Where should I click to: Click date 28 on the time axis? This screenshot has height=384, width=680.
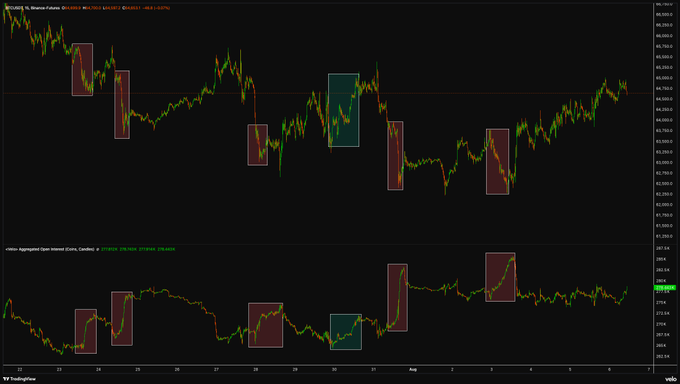(x=256, y=370)
